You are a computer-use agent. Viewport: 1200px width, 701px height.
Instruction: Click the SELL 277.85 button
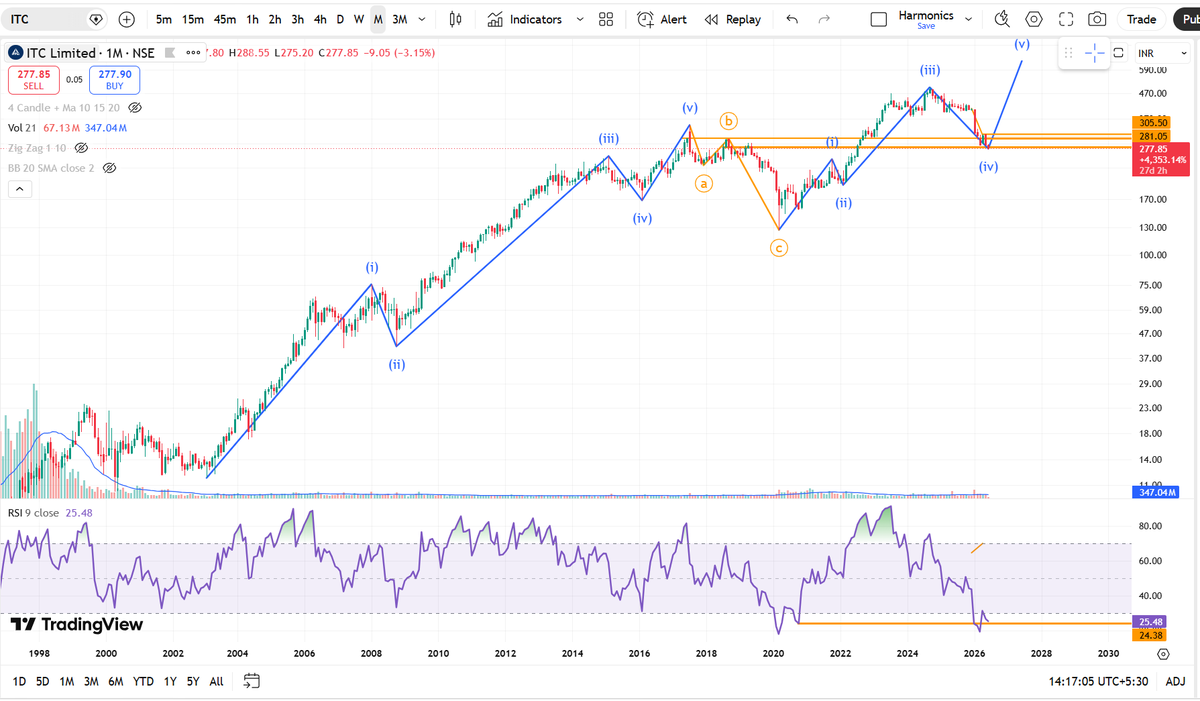click(x=34, y=79)
